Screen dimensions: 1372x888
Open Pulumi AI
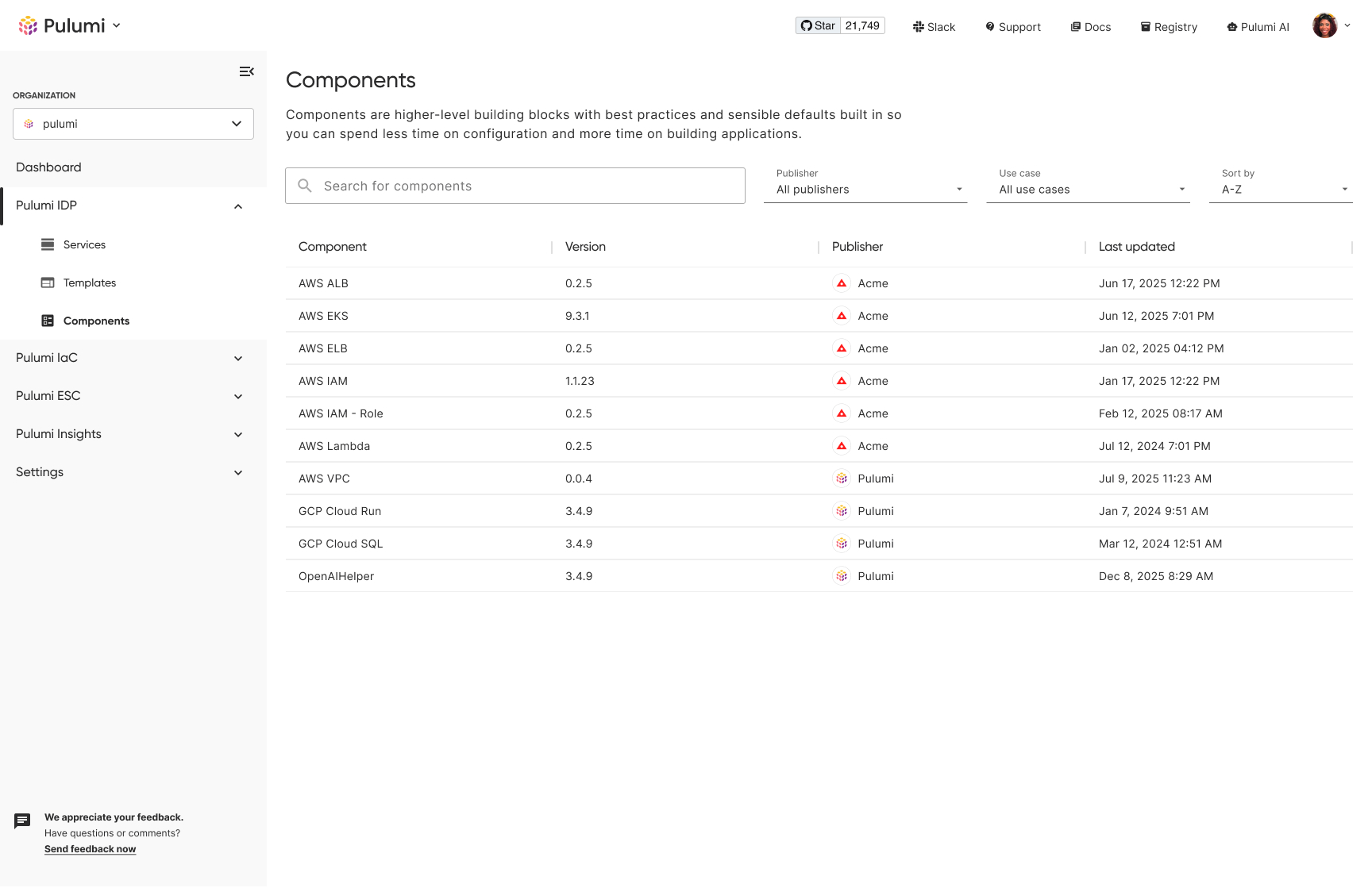(1258, 27)
